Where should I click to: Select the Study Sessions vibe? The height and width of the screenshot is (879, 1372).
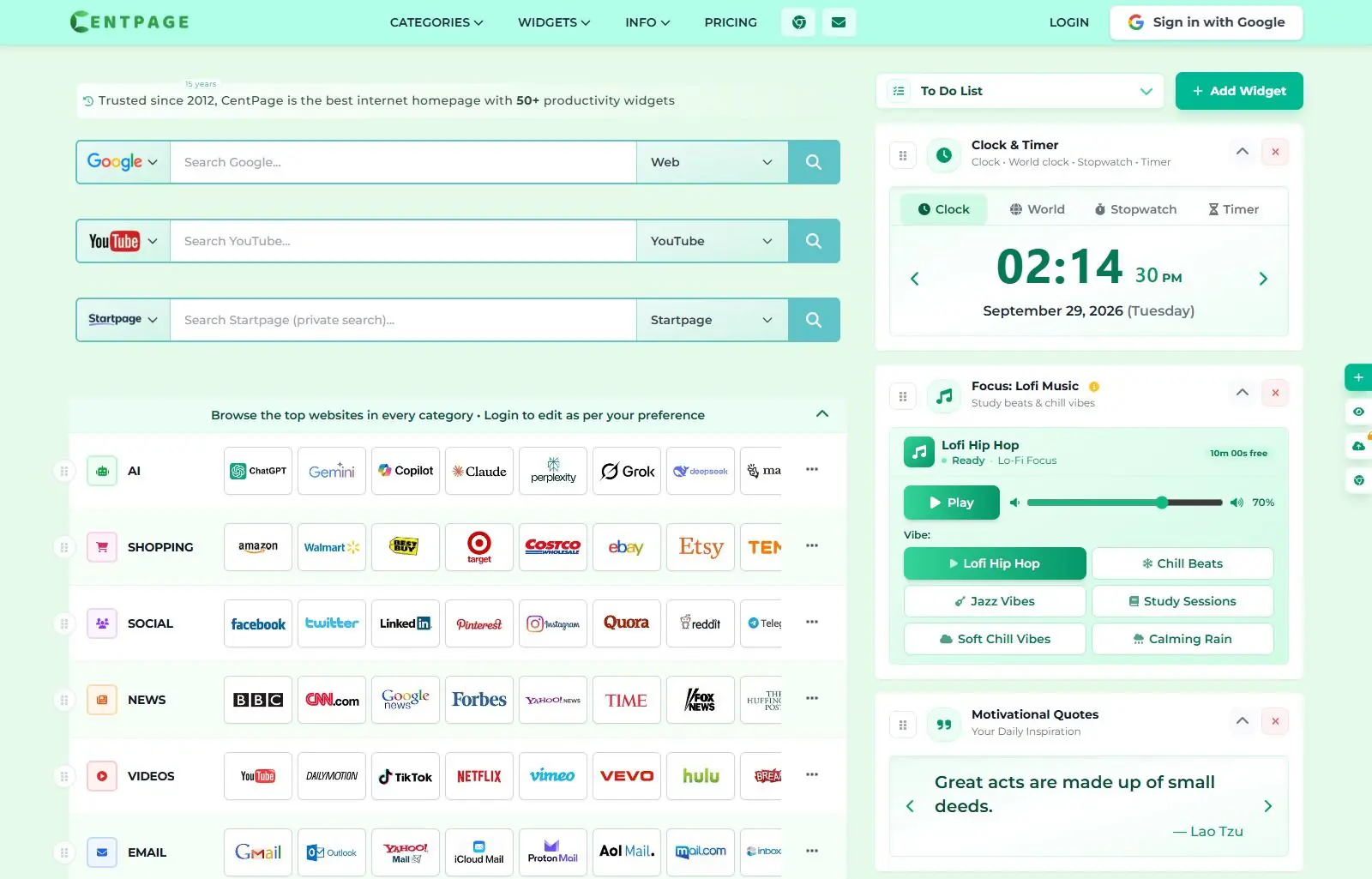pyautogui.click(x=1182, y=601)
